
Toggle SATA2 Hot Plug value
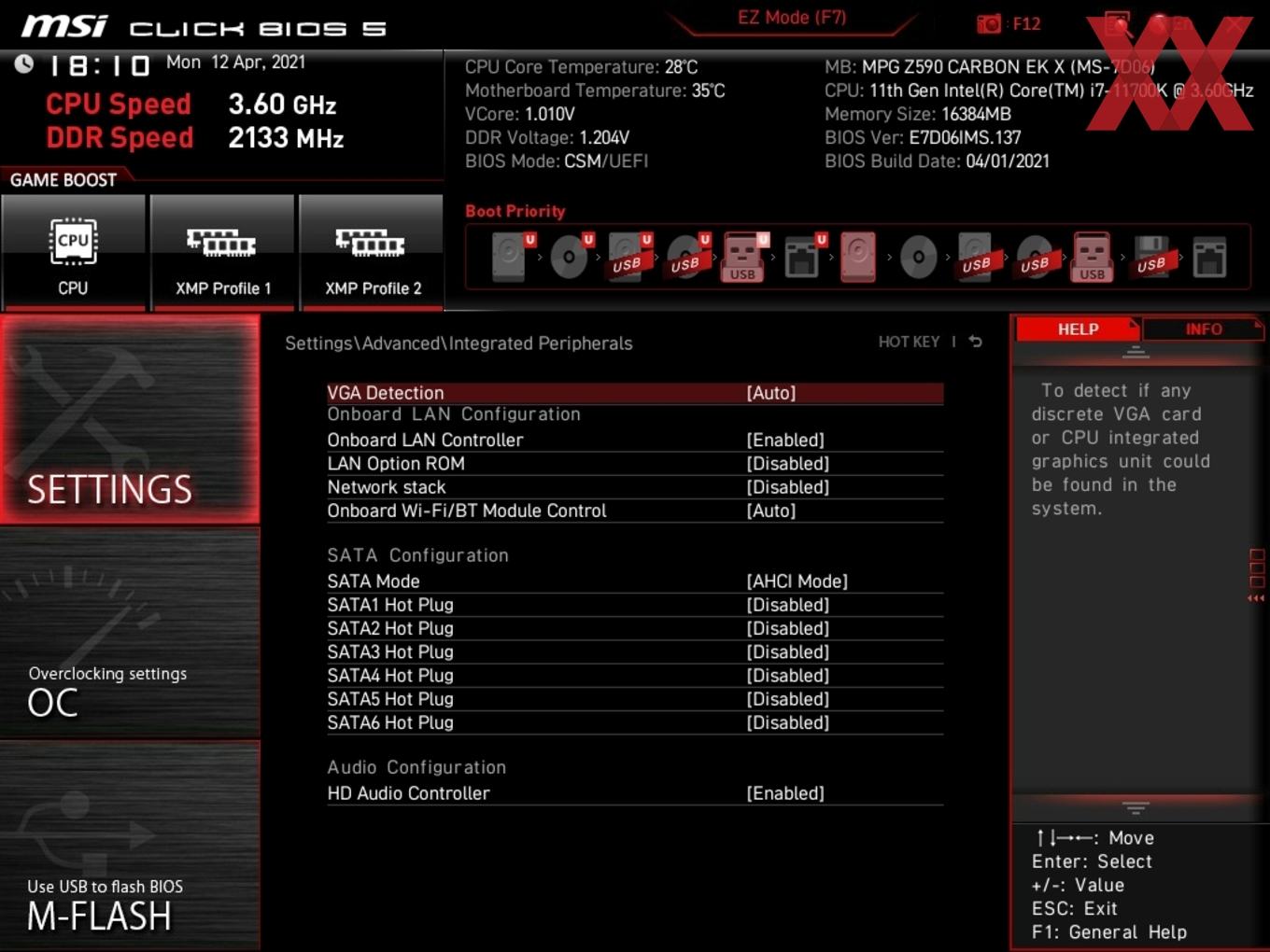pos(788,628)
